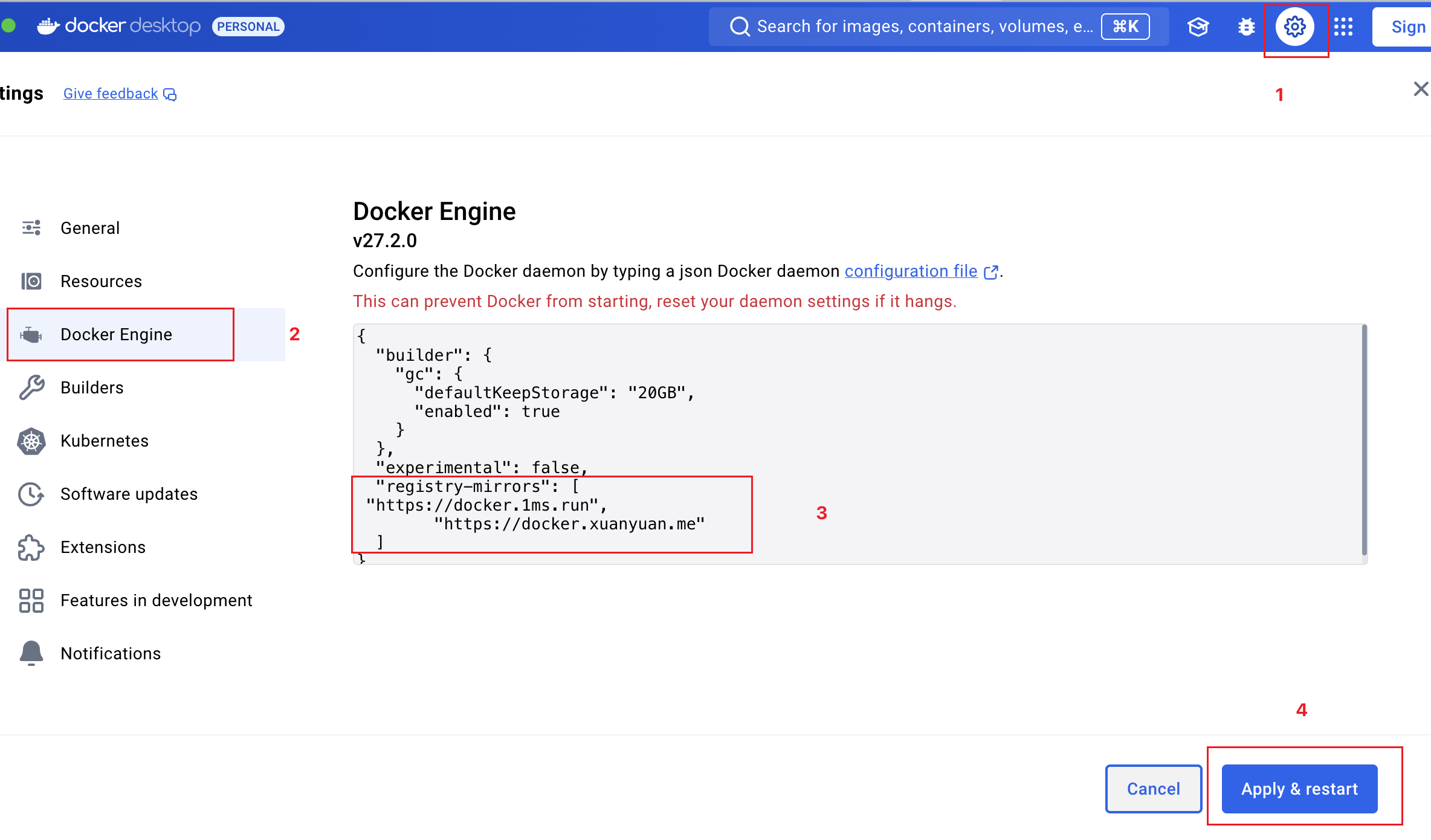
Task: Click the Troubleshoot bug icon
Action: point(1246,27)
